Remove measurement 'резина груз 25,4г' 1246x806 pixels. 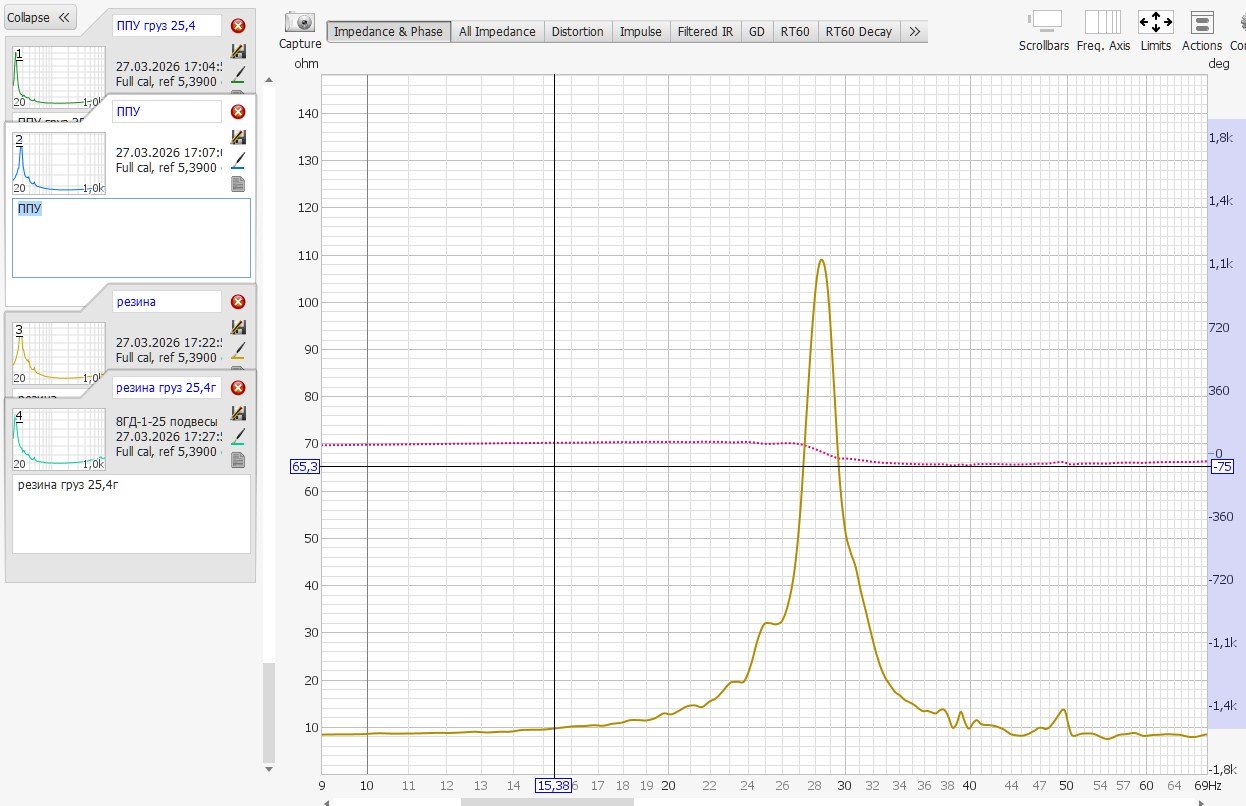coord(238,388)
